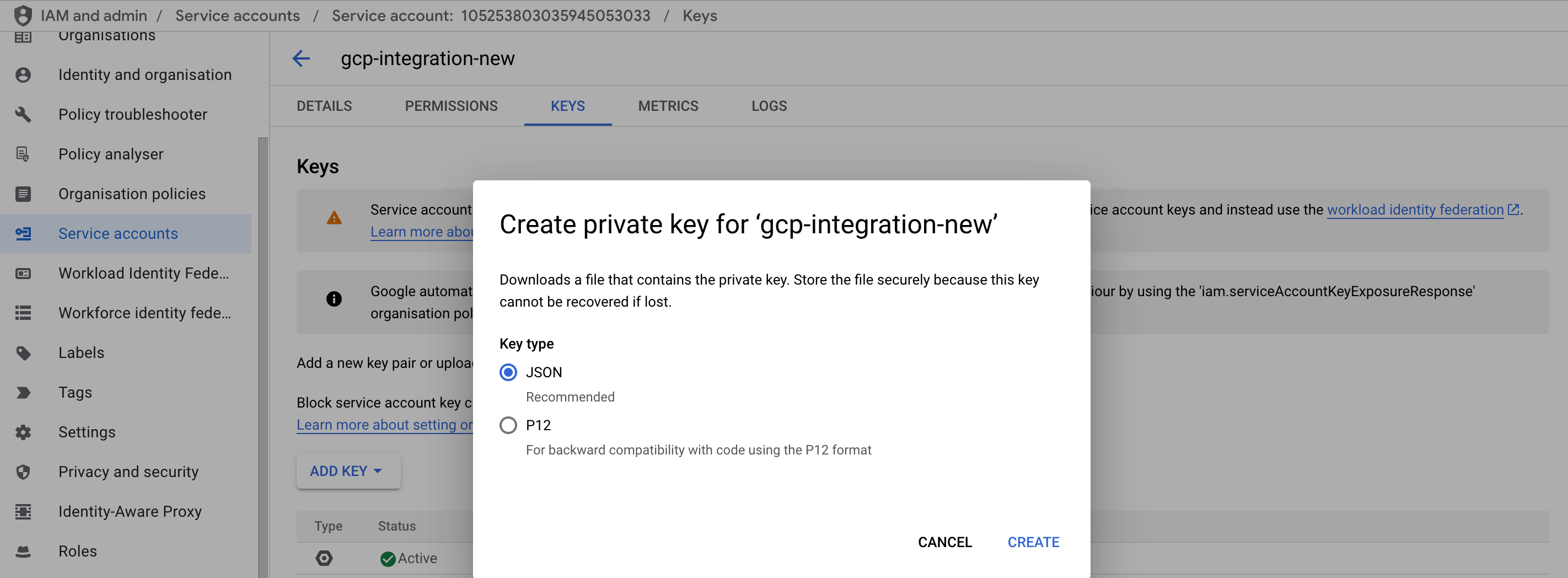Screen dimensions: 1568x578
Task: Click the Privacy and security shield icon
Action: (23, 472)
